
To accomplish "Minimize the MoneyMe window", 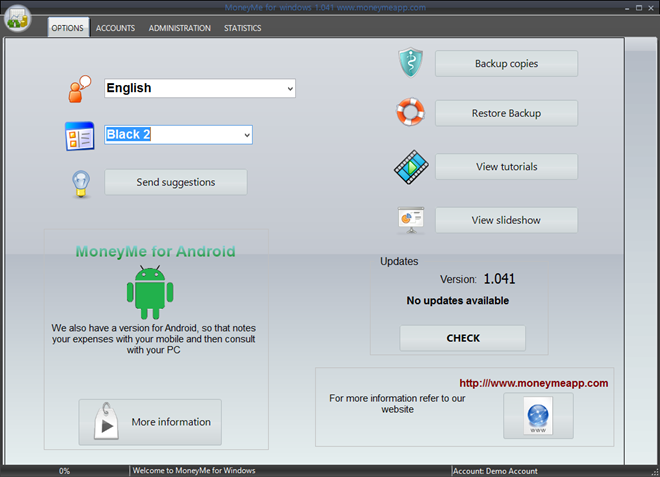I will (x=627, y=8).
